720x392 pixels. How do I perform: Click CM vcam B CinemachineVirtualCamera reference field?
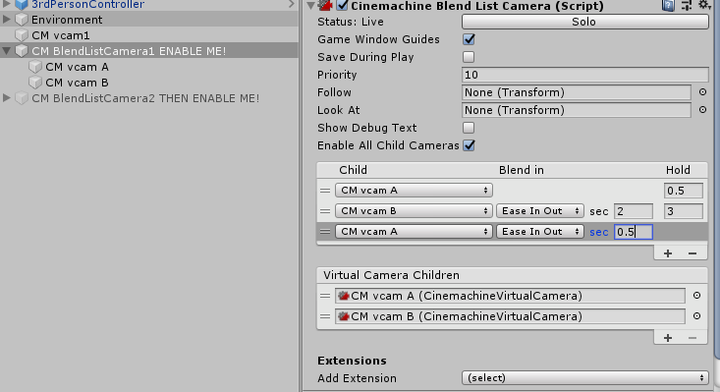coord(510,316)
